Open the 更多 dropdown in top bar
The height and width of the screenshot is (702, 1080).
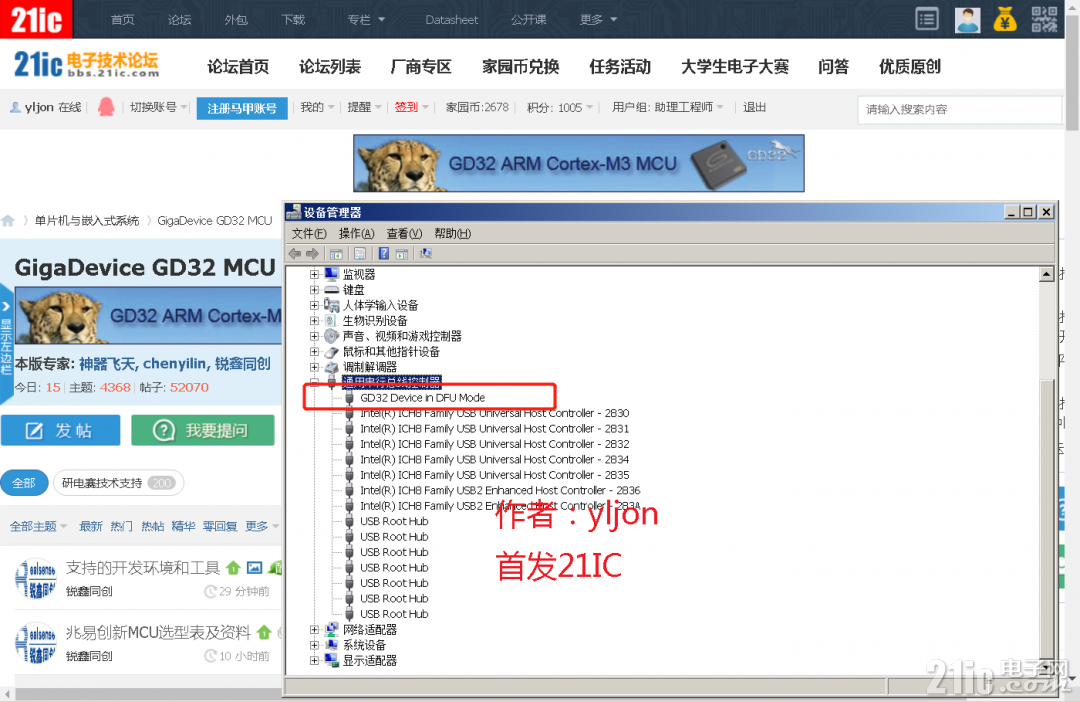click(598, 19)
